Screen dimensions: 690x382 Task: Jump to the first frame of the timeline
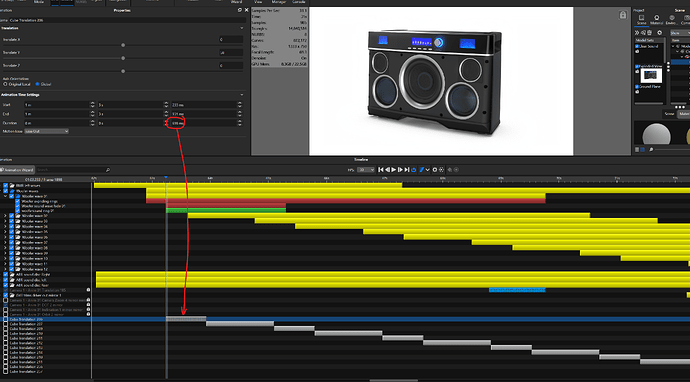[x=381, y=169]
